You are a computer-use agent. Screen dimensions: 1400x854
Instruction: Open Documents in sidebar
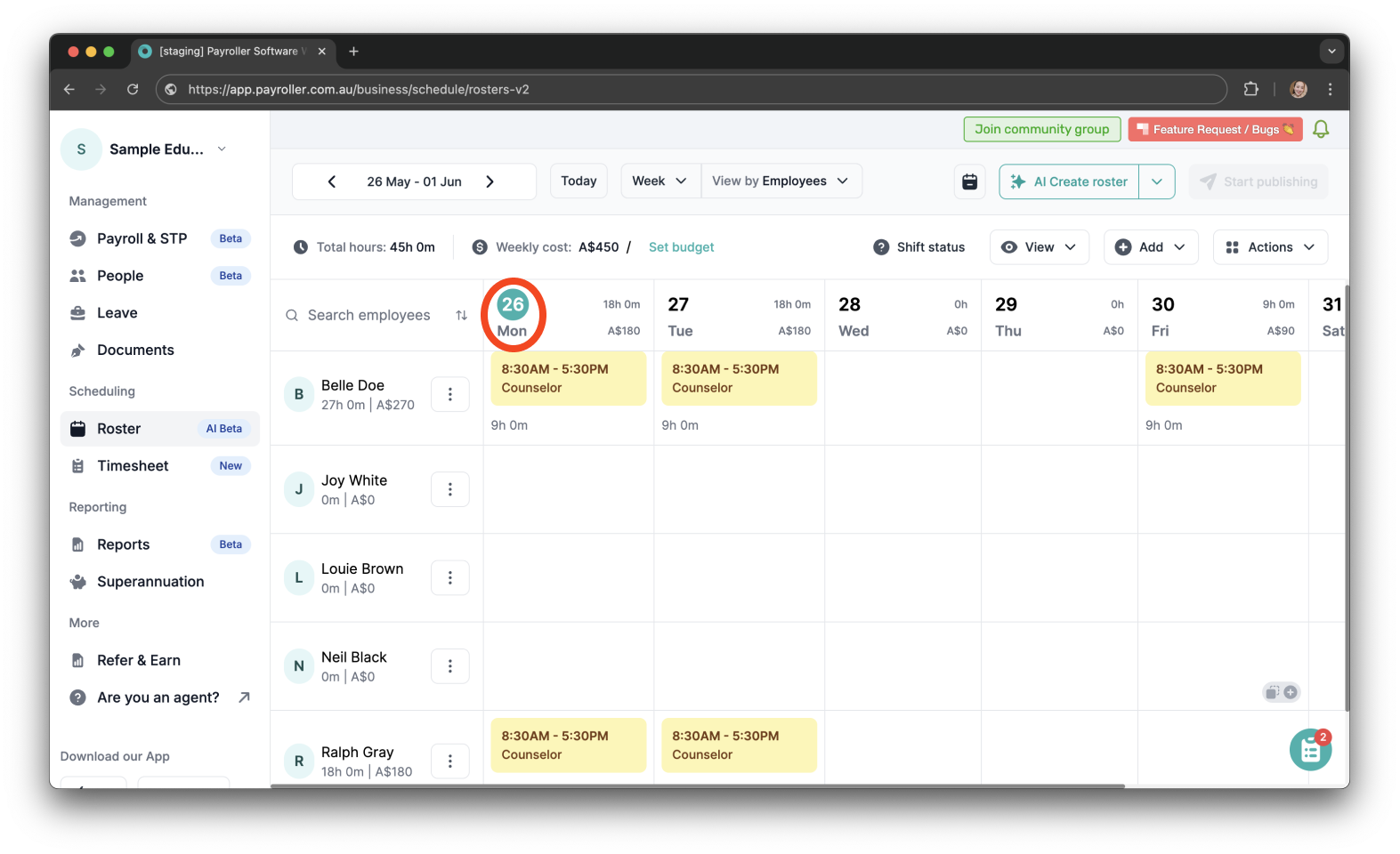(160, 350)
